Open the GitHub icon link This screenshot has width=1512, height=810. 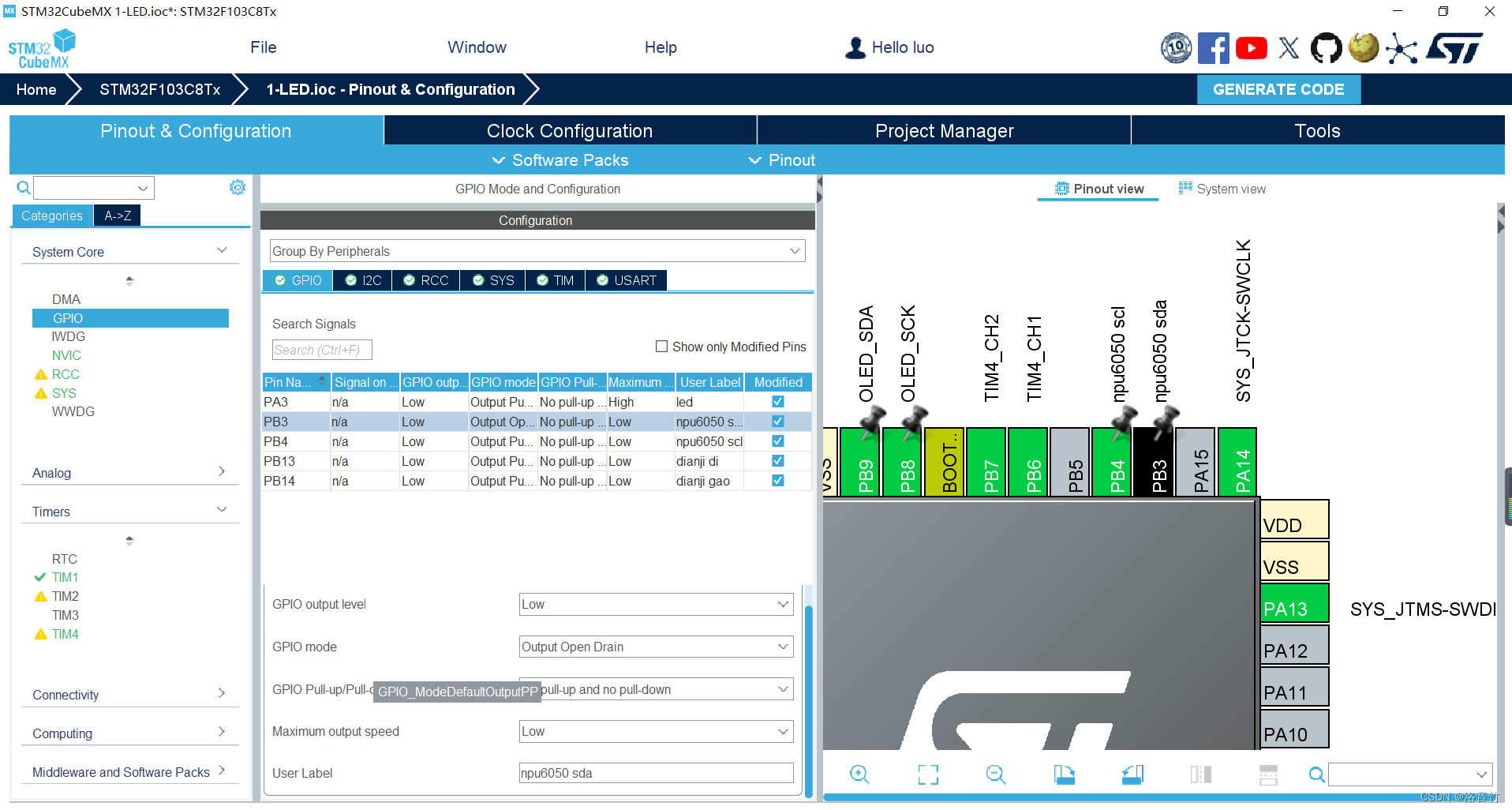pyautogui.click(x=1326, y=48)
